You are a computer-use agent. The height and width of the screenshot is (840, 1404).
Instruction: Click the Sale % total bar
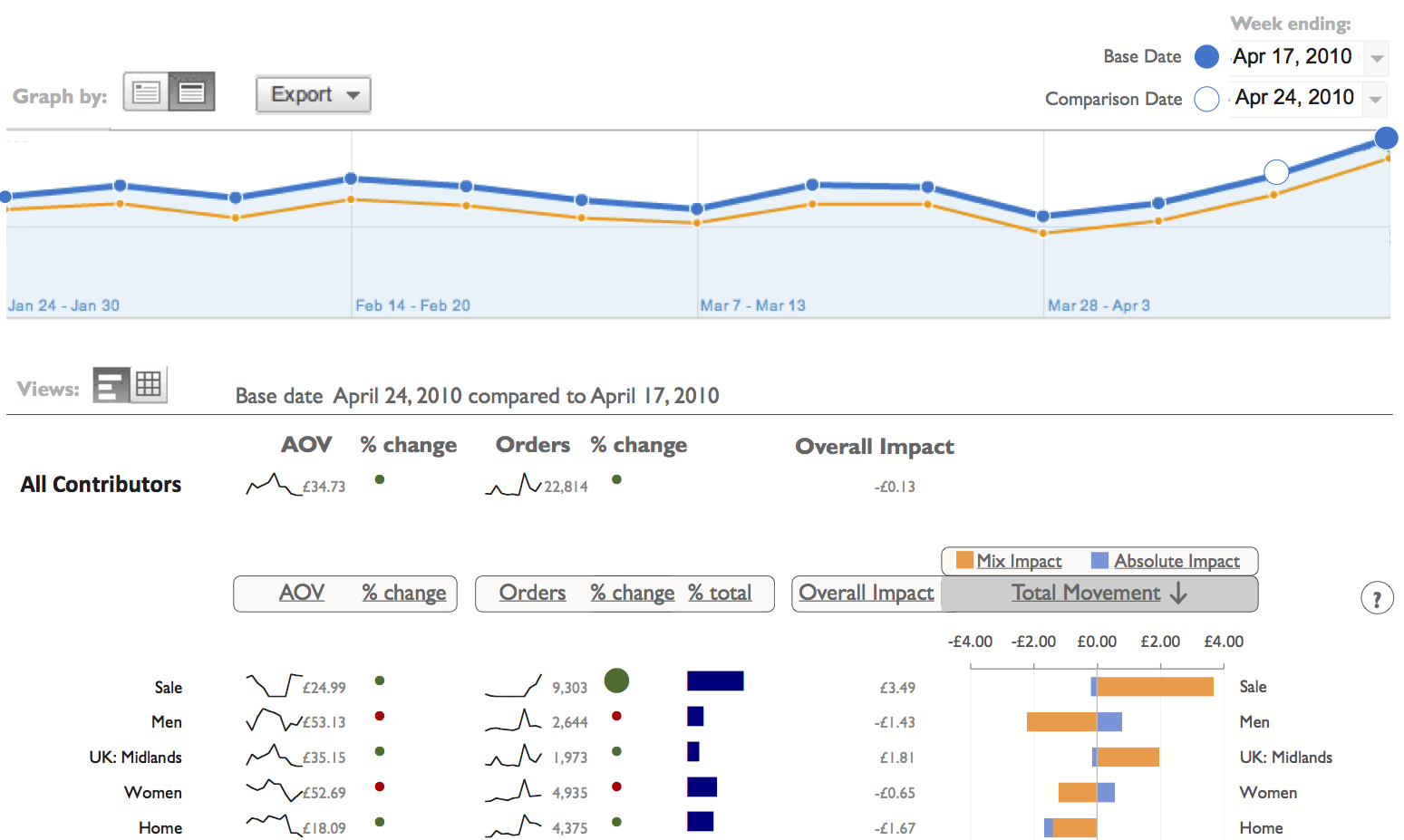715,681
